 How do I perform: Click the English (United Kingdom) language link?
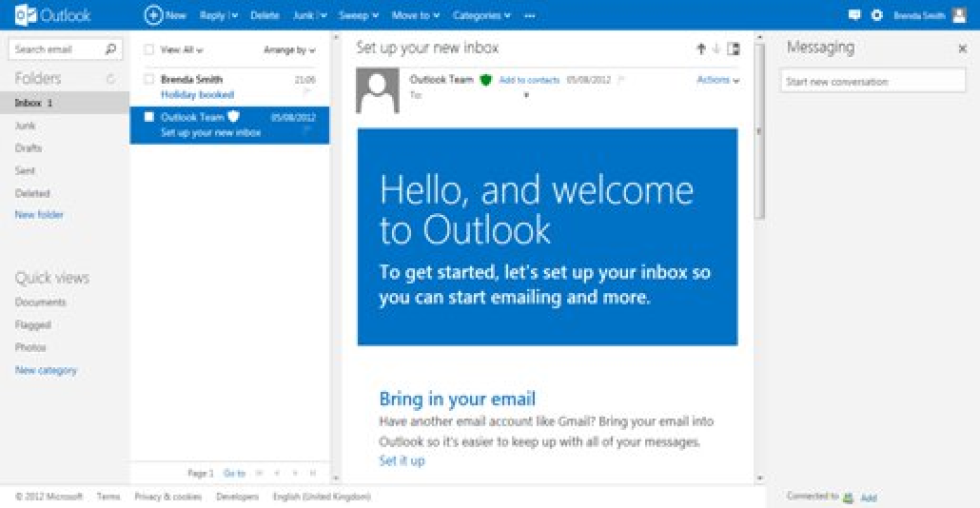coord(322,496)
